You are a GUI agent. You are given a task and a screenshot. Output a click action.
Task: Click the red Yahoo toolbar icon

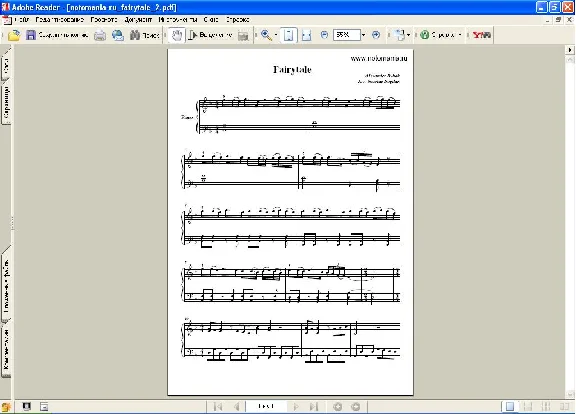pyautogui.click(x=482, y=35)
